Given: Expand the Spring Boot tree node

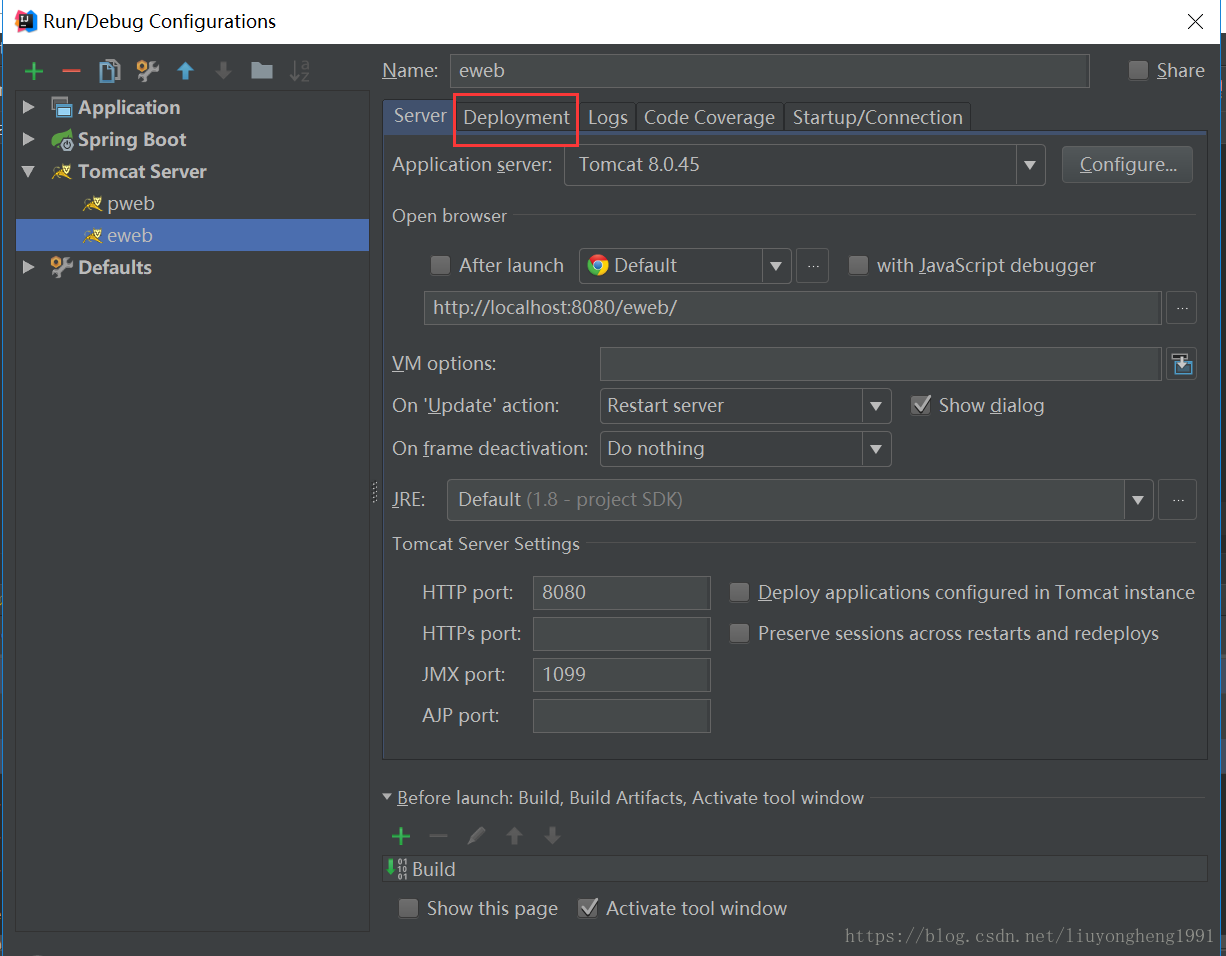Looking at the screenshot, I should pyautogui.click(x=28, y=139).
